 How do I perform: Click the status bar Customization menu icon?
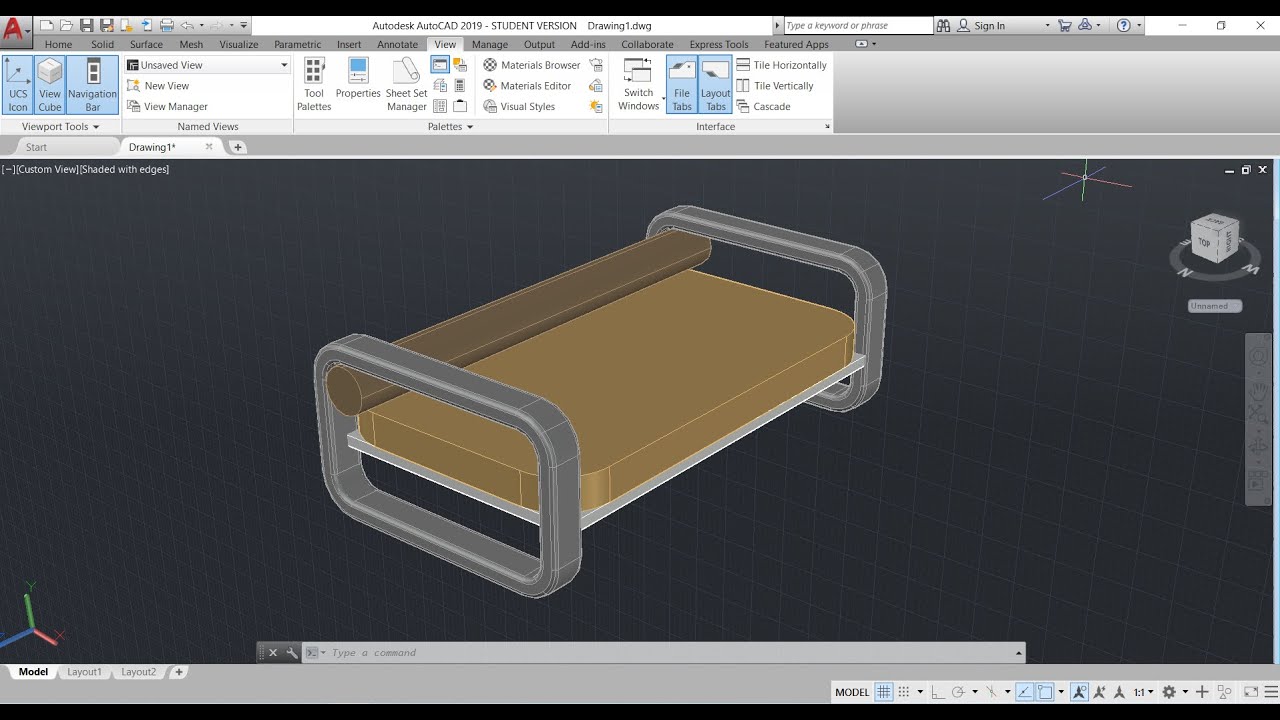coord(1272,692)
